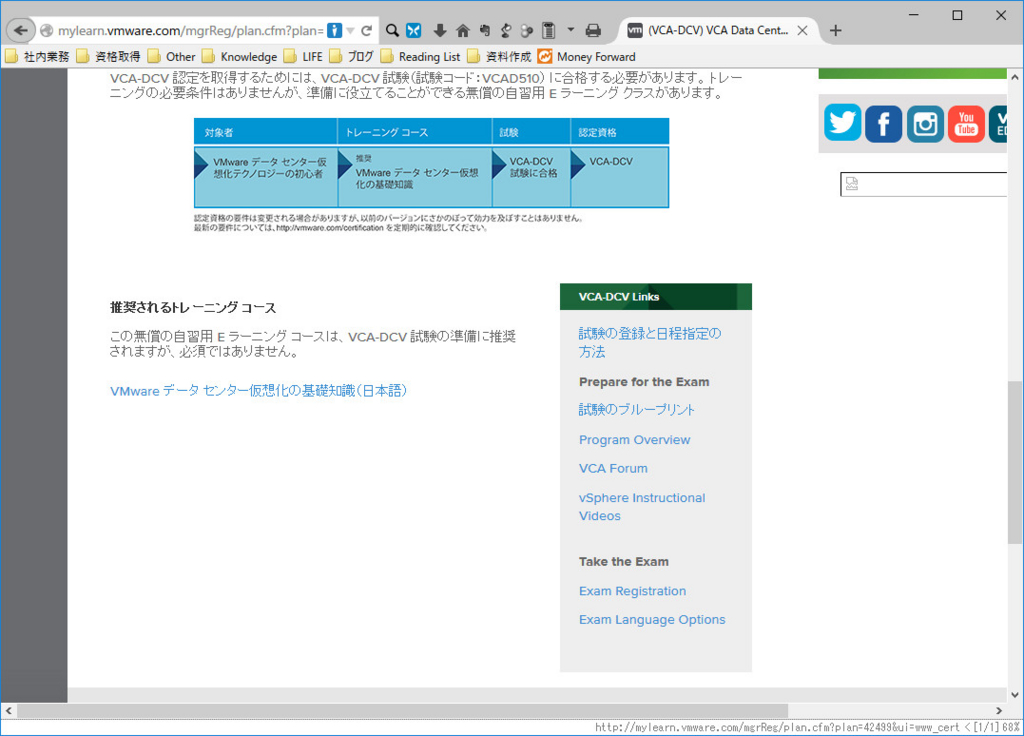Go to the home page icon

pos(462,31)
